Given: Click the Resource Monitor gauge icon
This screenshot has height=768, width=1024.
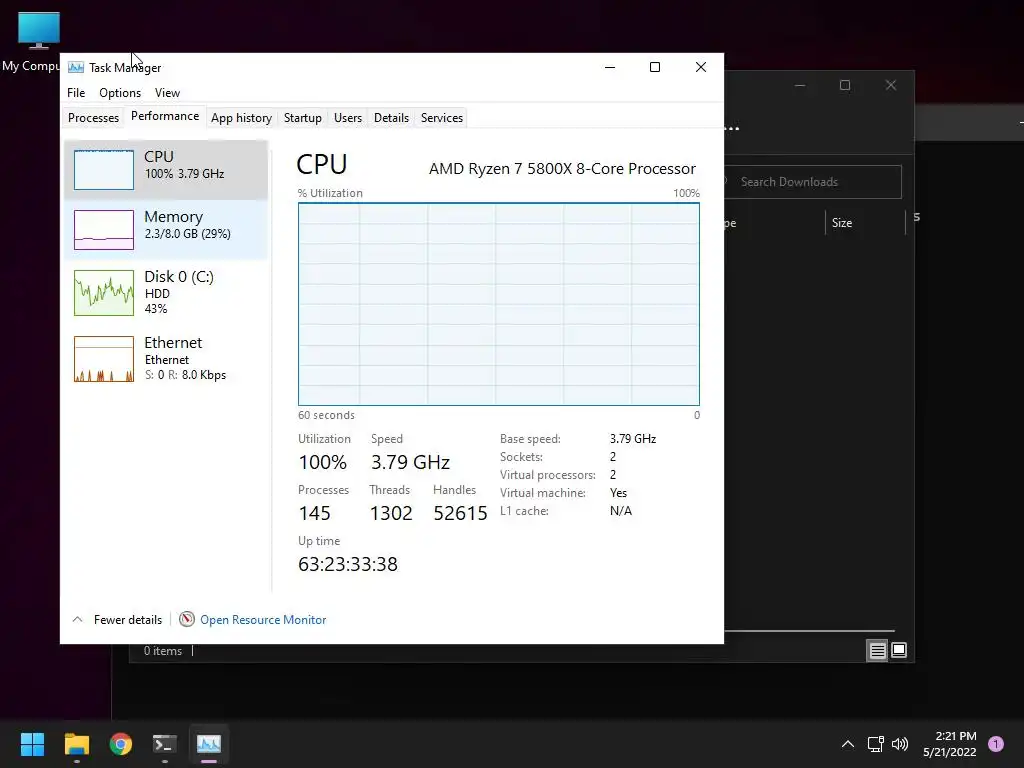Looking at the screenshot, I should (x=187, y=619).
